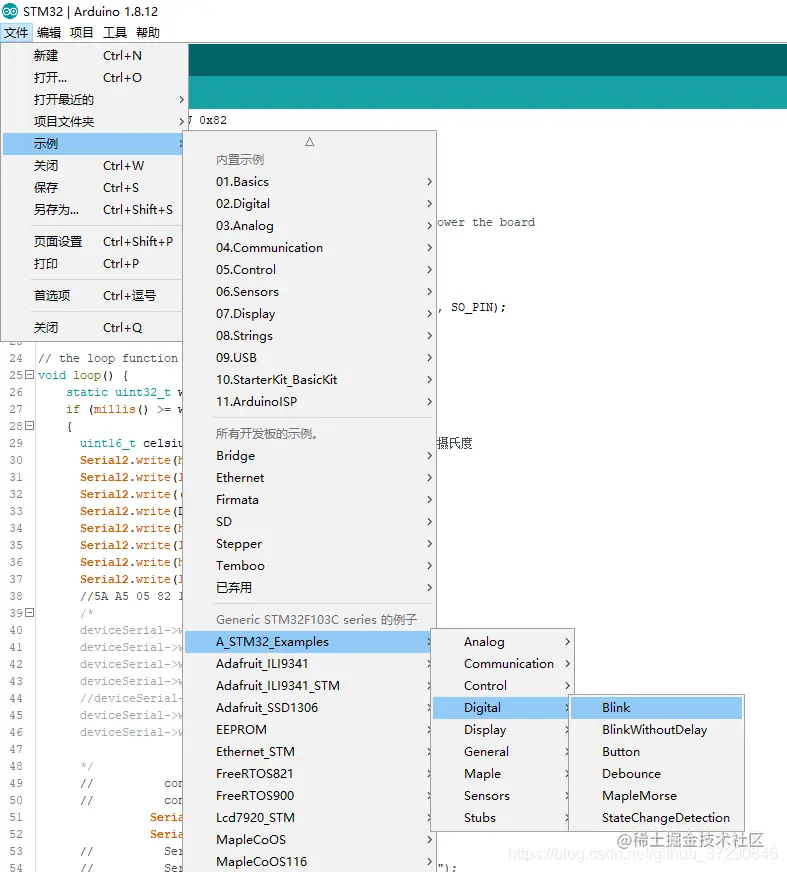Image resolution: width=787 pixels, height=872 pixels.
Task: Open StateChangeDetection example sketch
Action: [x=656, y=818]
